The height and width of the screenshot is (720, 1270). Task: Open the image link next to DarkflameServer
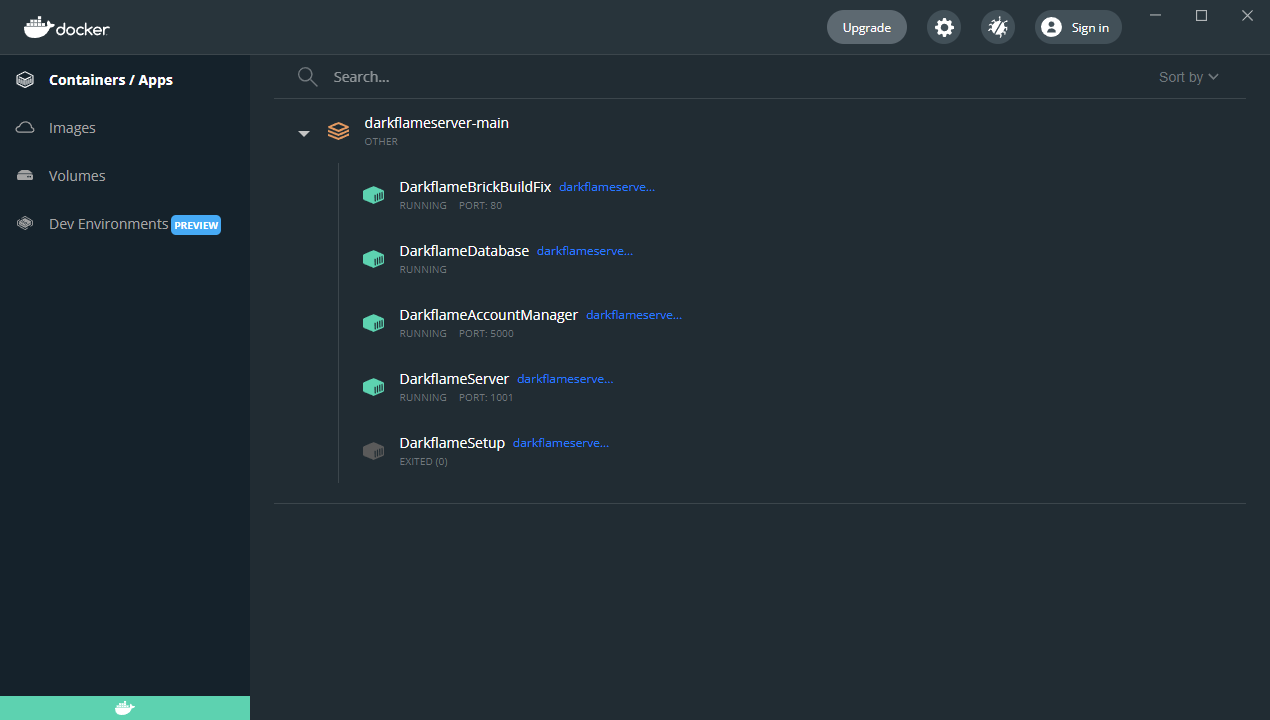pos(565,378)
